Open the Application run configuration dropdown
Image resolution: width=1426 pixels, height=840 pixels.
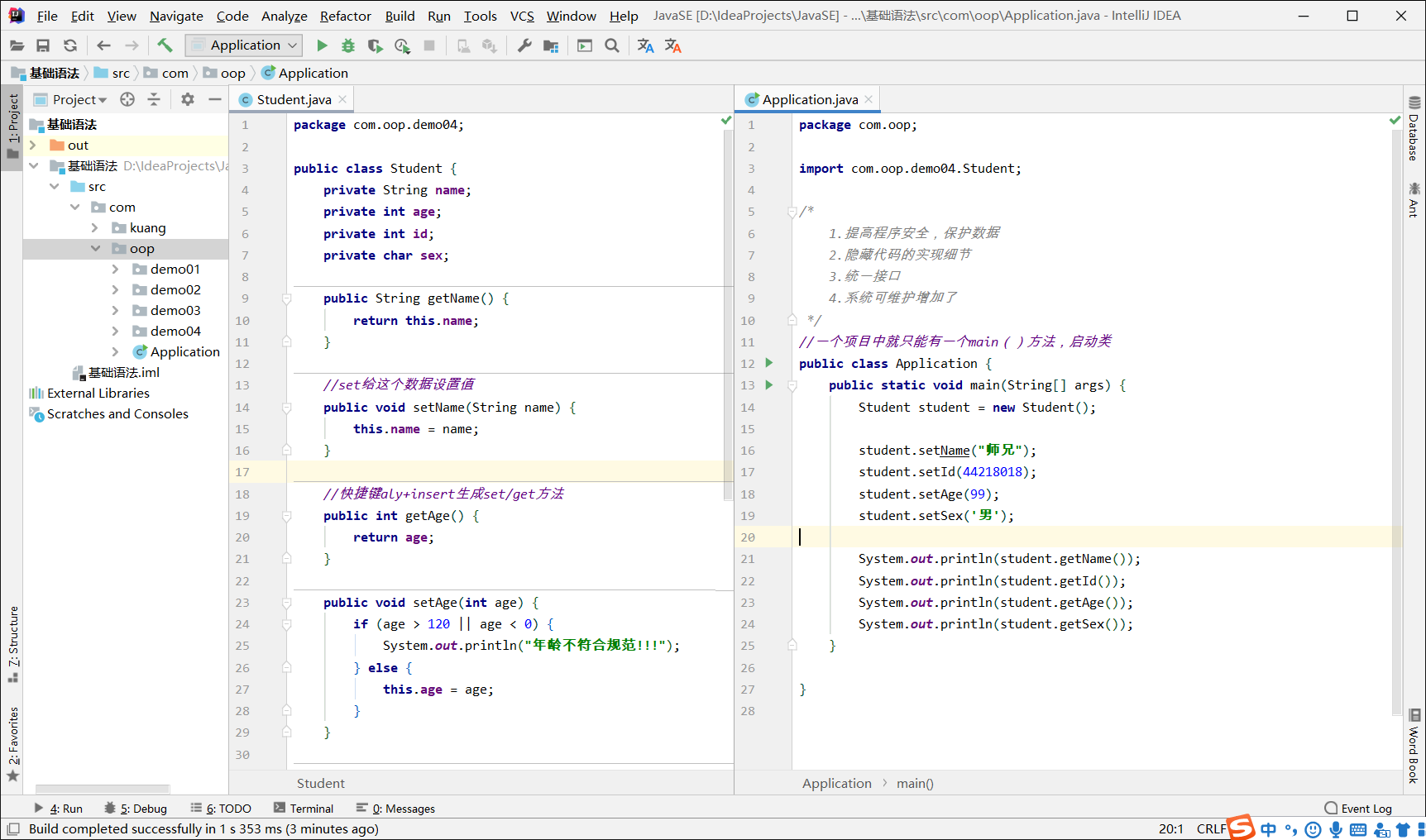[x=244, y=45]
